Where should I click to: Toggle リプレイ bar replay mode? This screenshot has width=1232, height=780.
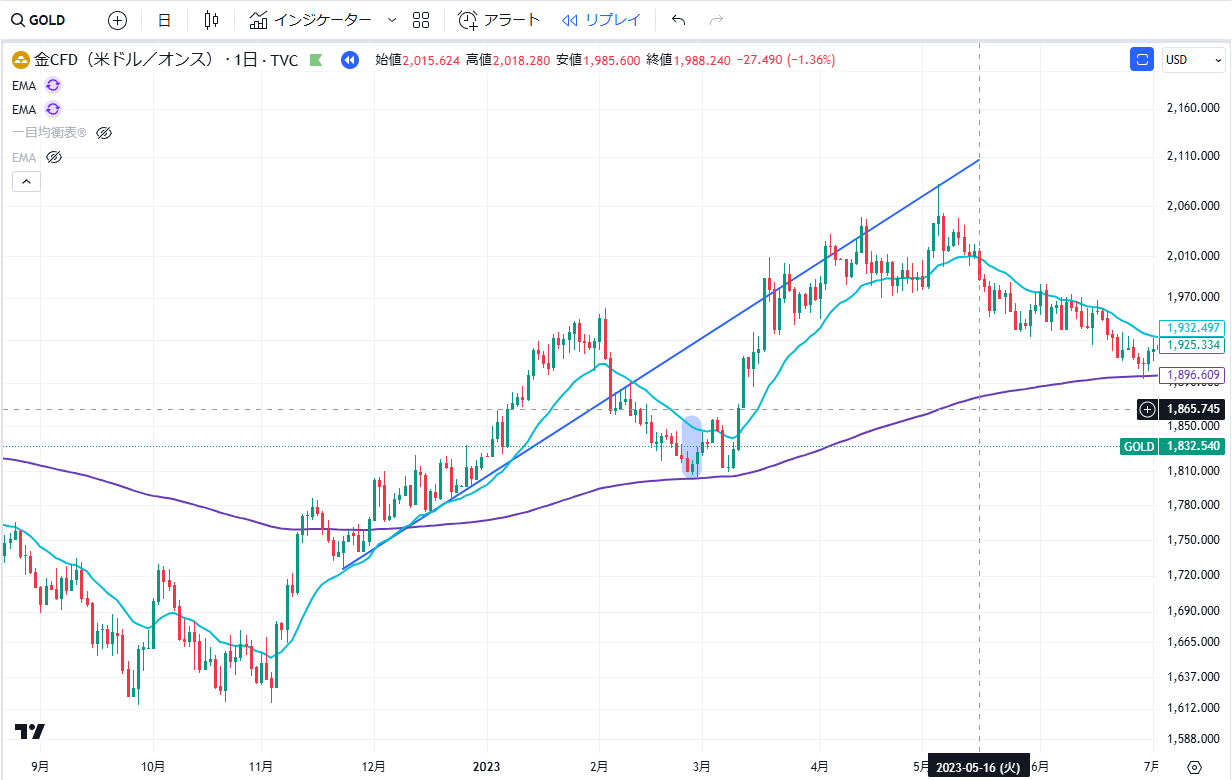601,20
